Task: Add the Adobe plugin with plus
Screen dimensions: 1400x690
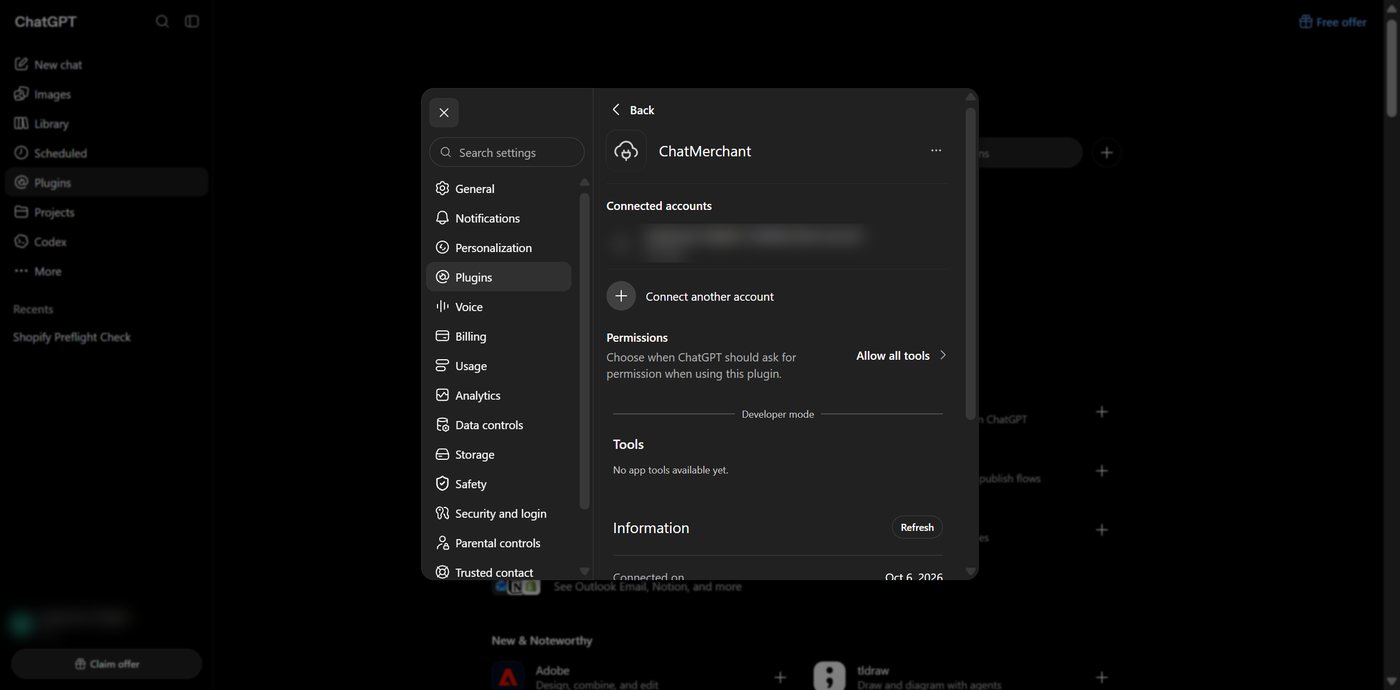Action: click(x=780, y=677)
